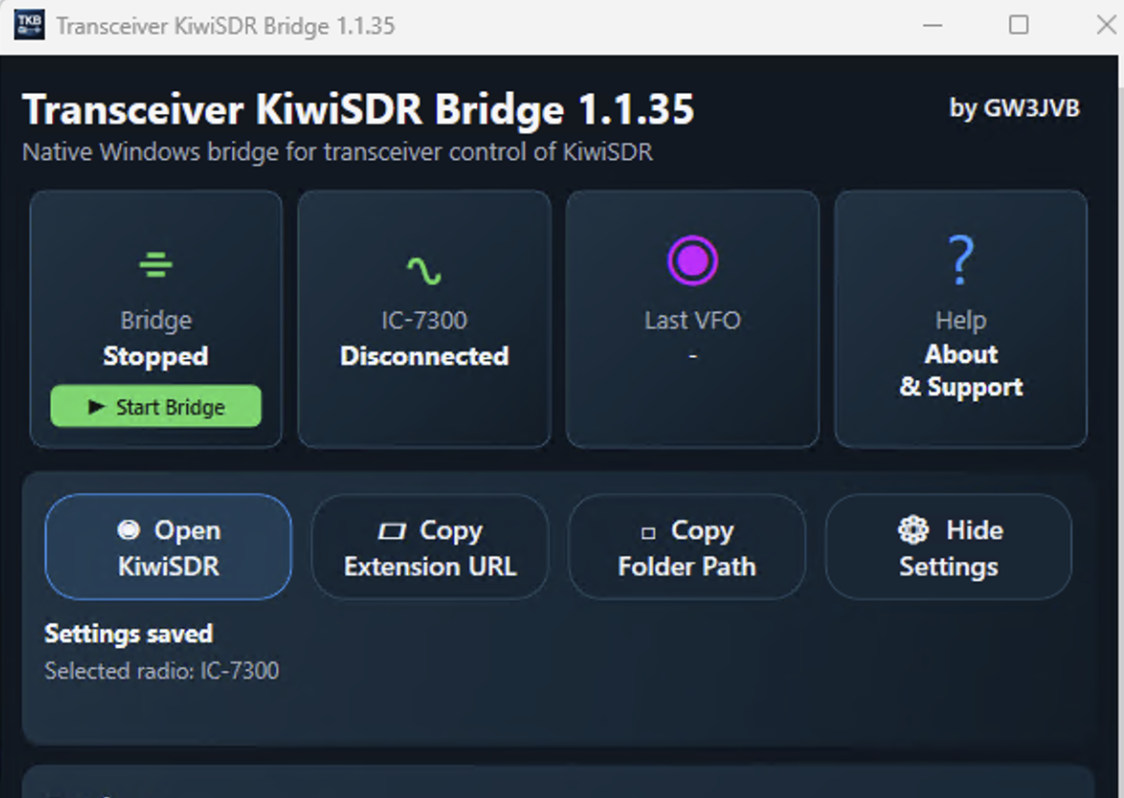Click the purple Last VFO circle icon

click(692, 260)
